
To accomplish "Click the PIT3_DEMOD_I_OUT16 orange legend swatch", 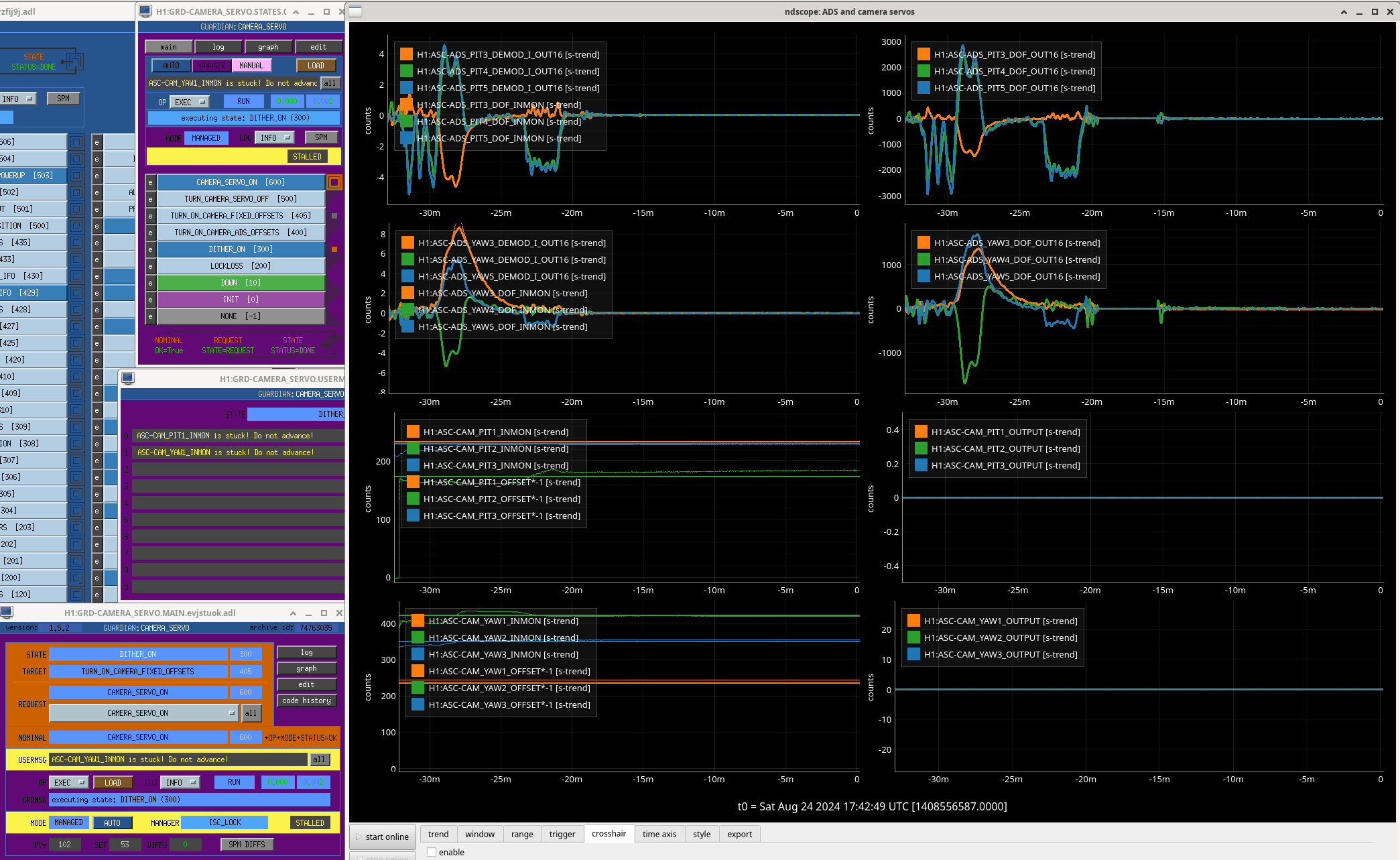I will [x=406, y=54].
